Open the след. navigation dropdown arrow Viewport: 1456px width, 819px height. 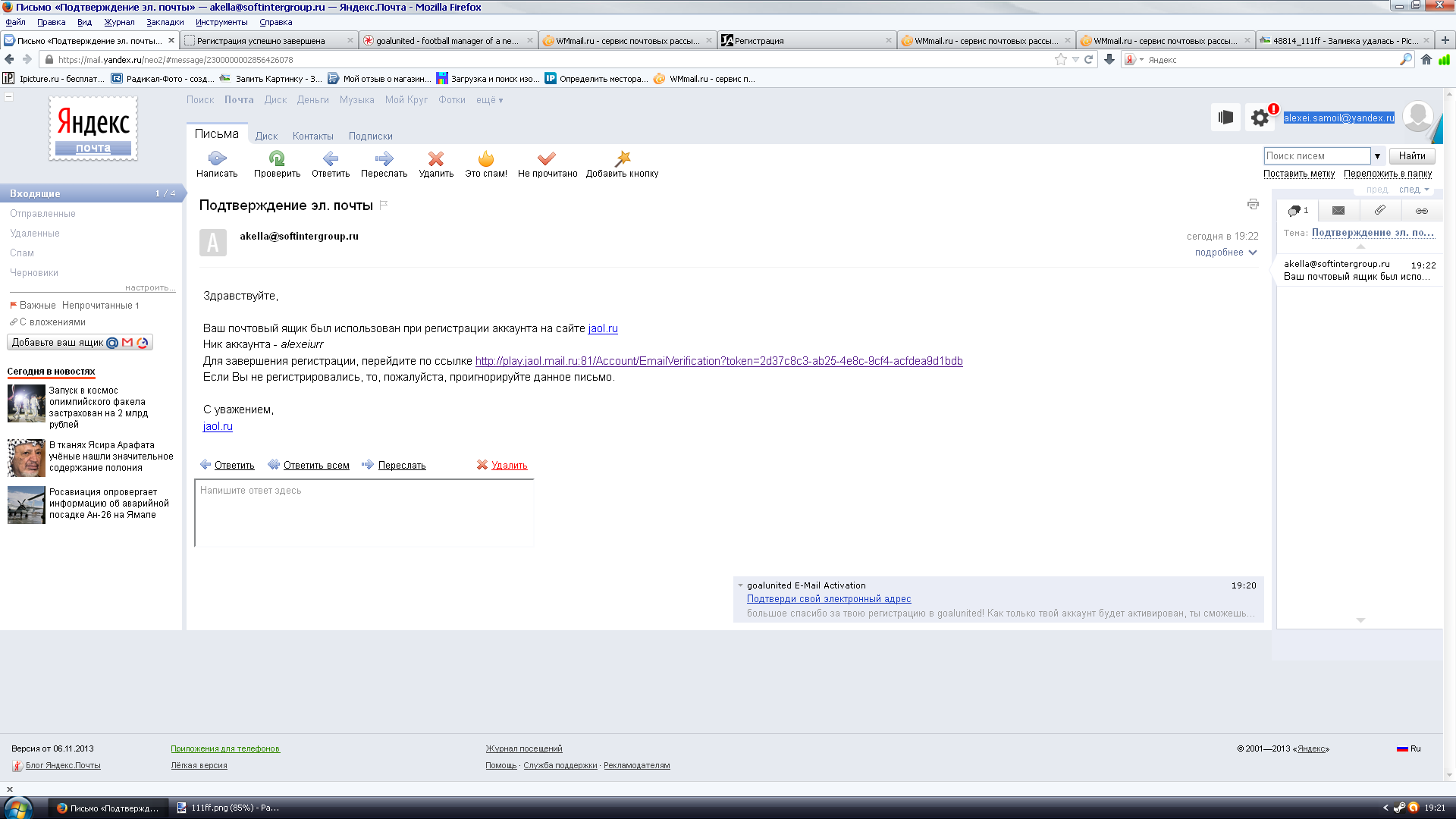1426,190
